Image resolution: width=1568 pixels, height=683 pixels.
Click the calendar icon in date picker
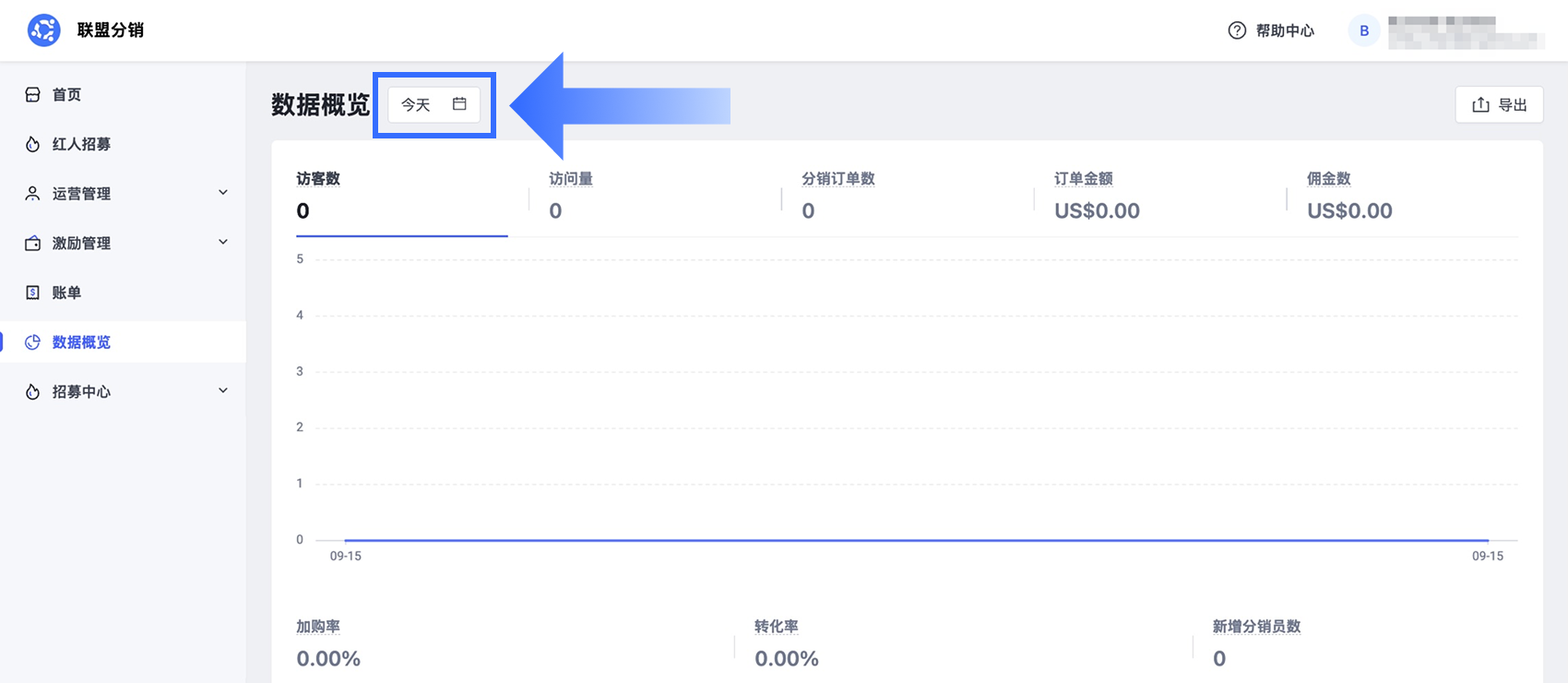(459, 104)
